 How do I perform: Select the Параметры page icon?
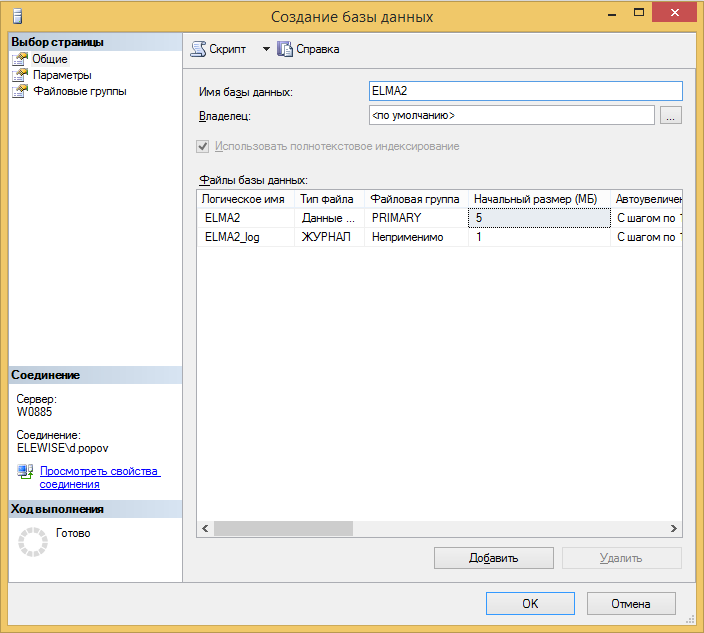[19, 75]
